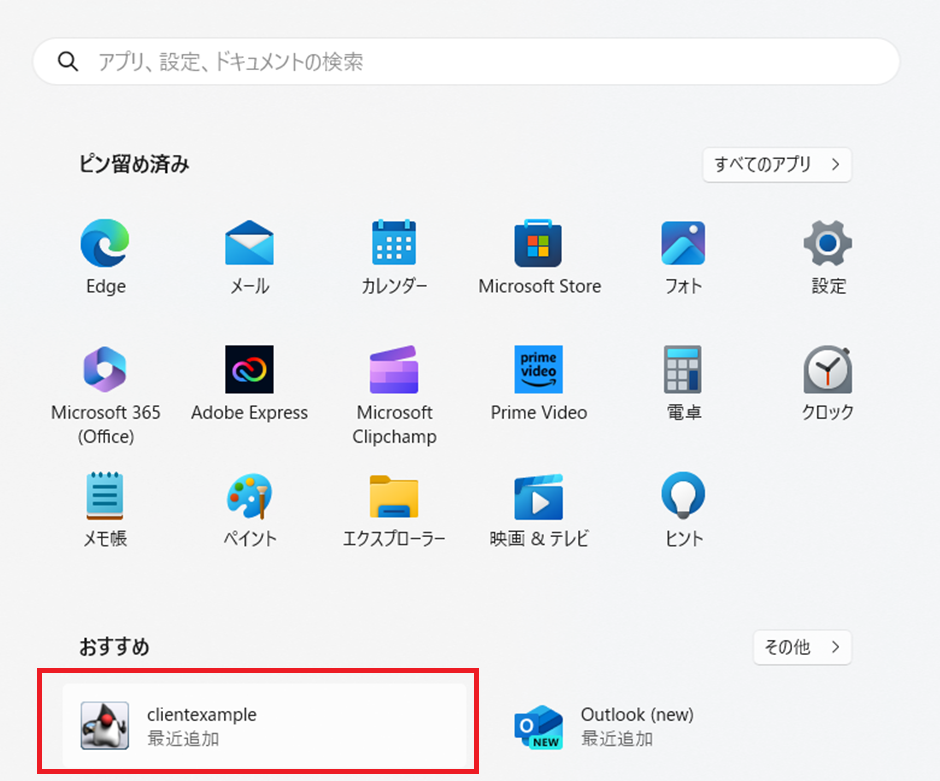Image resolution: width=940 pixels, height=781 pixels.
Task: Open エクスプローラー file explorer
Action: (x=394, y=496)
